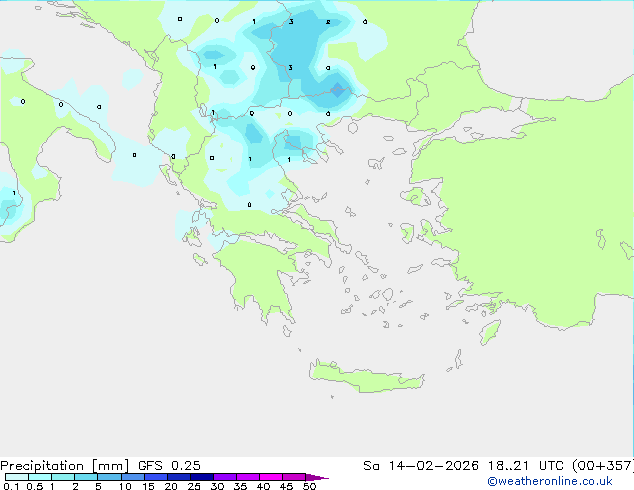Screen dimensions: 634x490
Task: Click the island of Rhodes on the map
Action: click(x=490, y=332)
